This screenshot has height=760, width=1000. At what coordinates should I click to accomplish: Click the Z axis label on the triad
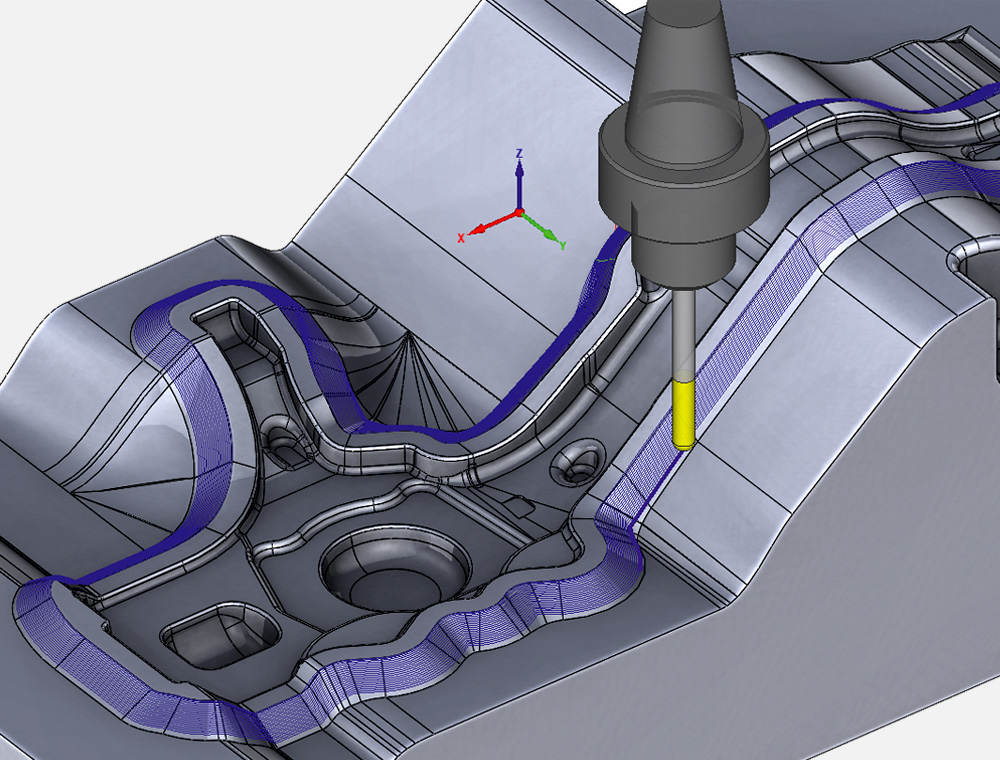coord(520,154)
